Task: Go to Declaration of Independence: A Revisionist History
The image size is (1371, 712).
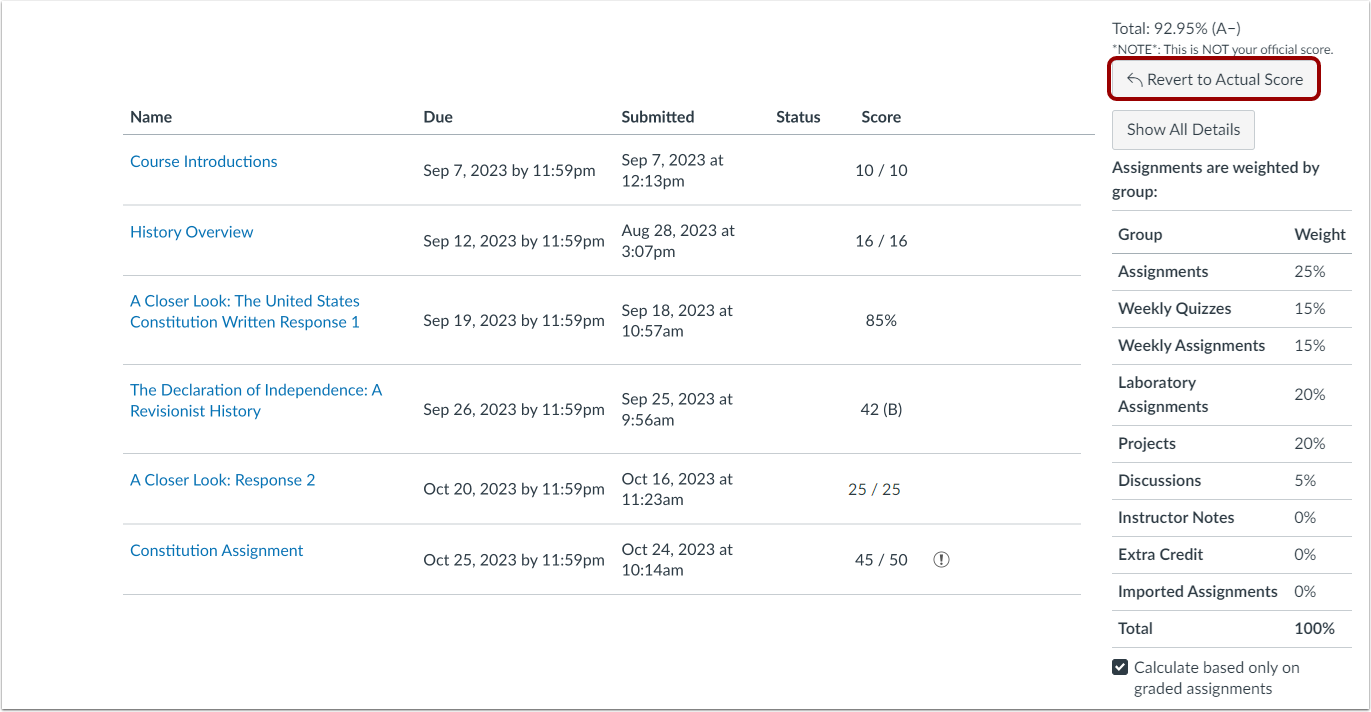Action: coord(256,400)
